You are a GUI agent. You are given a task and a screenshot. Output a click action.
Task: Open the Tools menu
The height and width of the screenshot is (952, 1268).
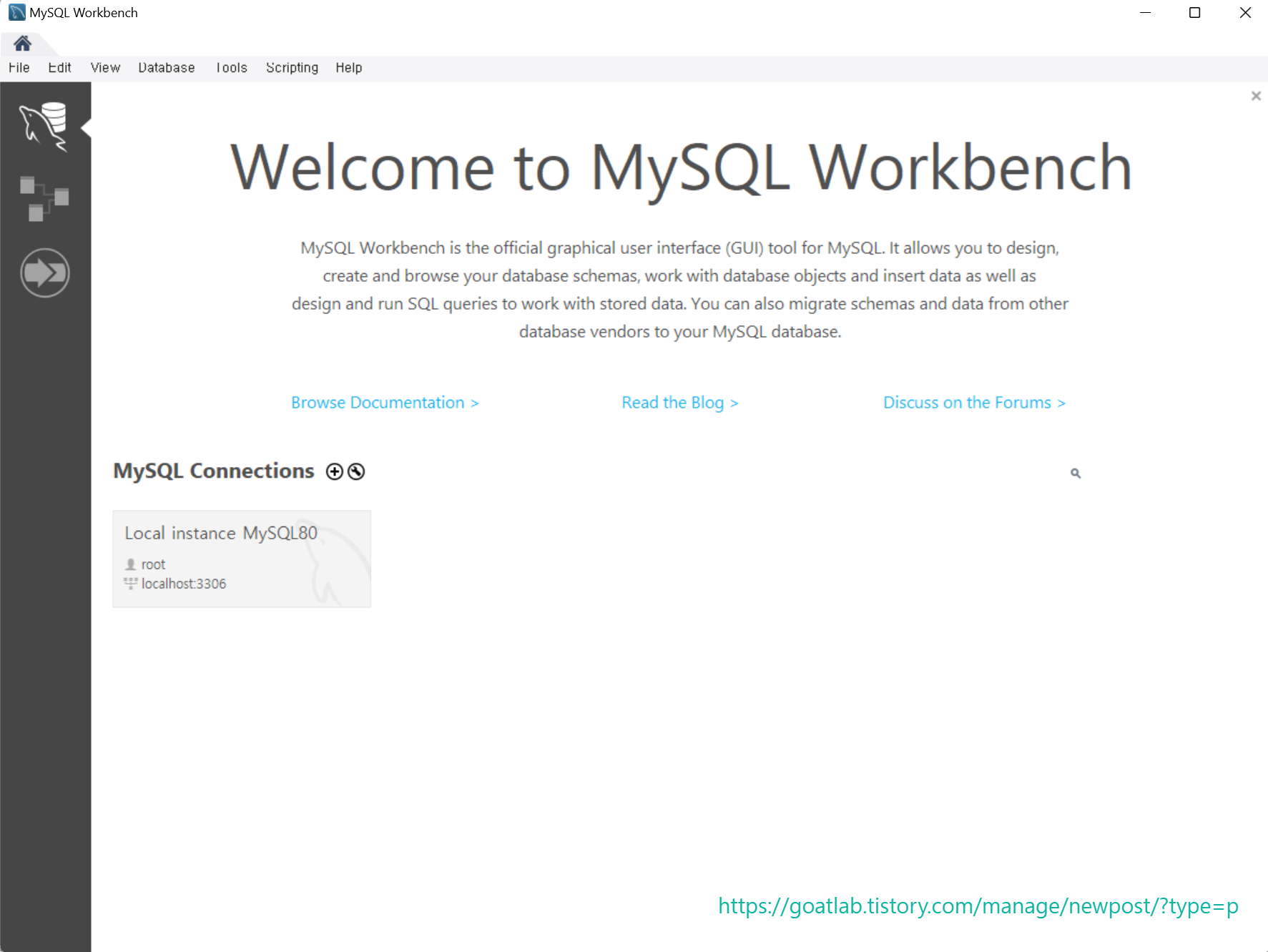tap(232, 68)
